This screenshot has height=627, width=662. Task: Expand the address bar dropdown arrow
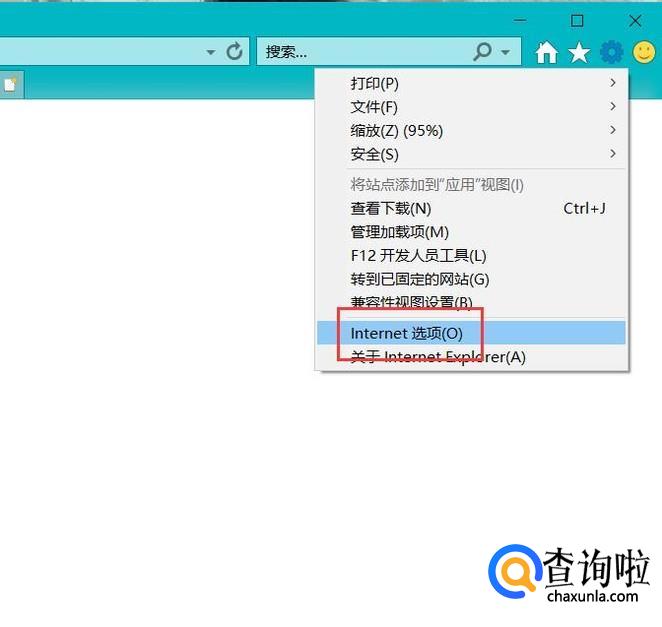pyautogui.click(x=211, y=52)
